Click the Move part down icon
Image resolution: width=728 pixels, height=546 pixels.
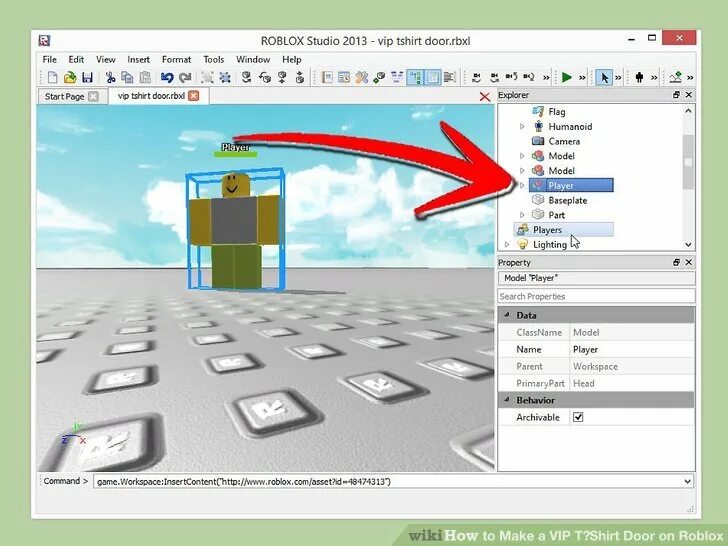[282, 77]
